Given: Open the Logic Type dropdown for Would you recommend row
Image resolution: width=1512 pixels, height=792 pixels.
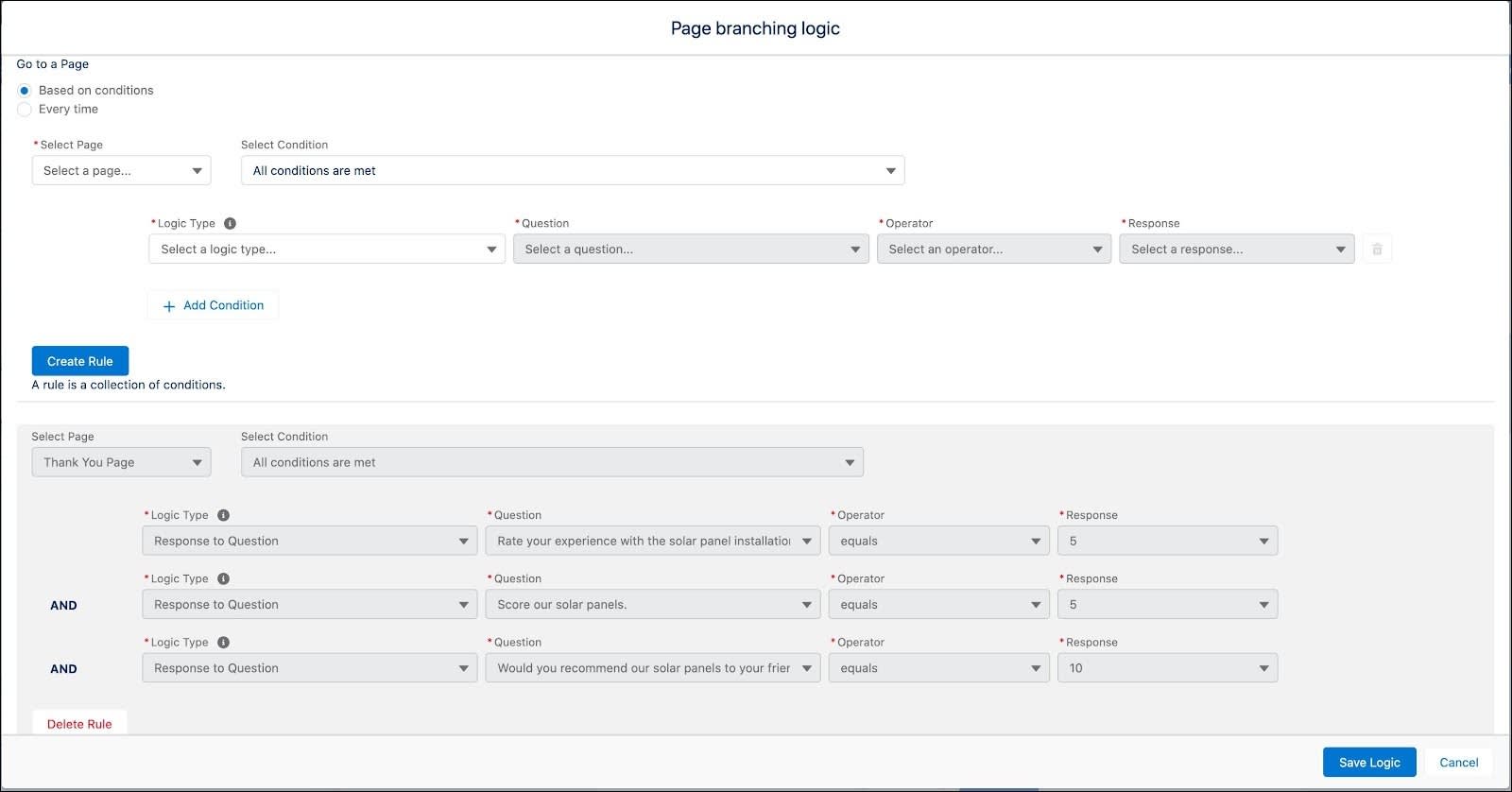Looking at the screenshot, I should [x=310, y=668].
